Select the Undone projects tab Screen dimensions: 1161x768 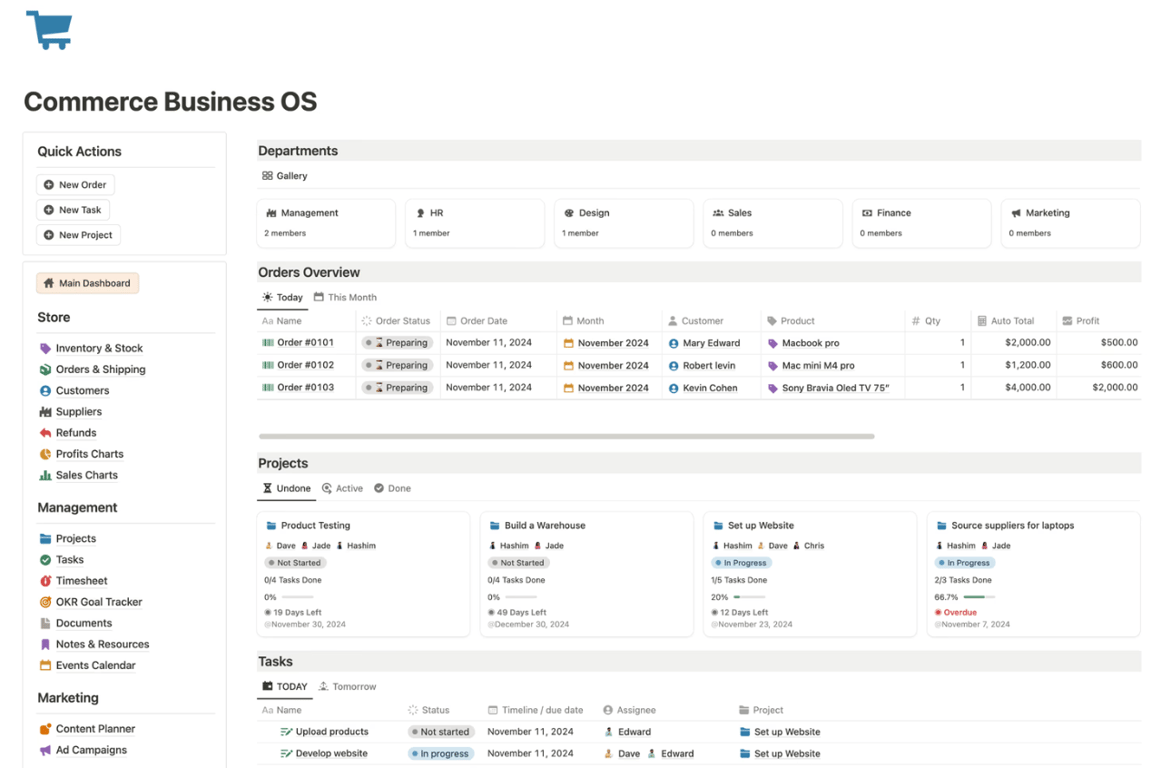coord(287,488)
